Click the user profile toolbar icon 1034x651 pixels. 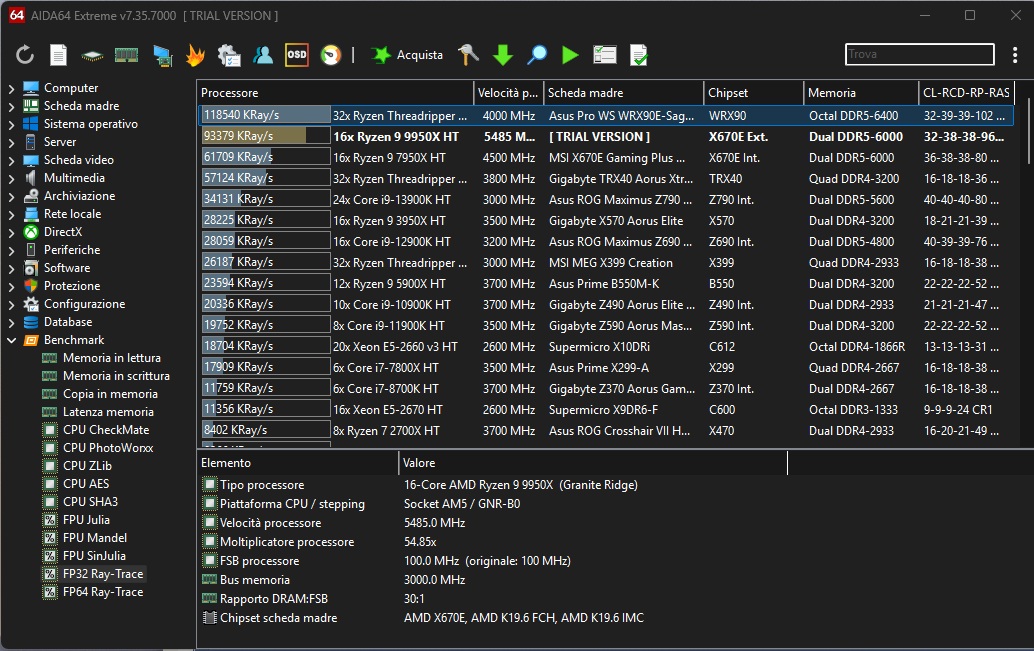point(262,55)
